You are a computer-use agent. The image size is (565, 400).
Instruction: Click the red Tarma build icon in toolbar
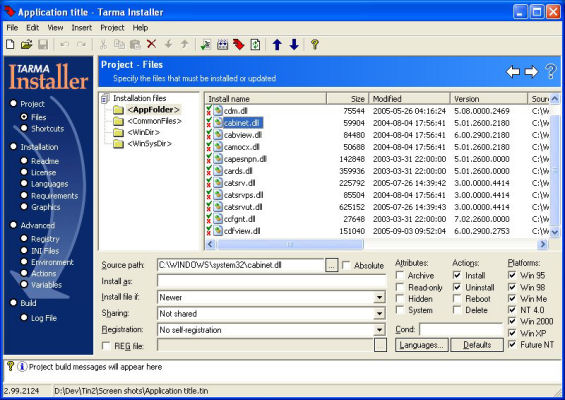tap(239, 44)
